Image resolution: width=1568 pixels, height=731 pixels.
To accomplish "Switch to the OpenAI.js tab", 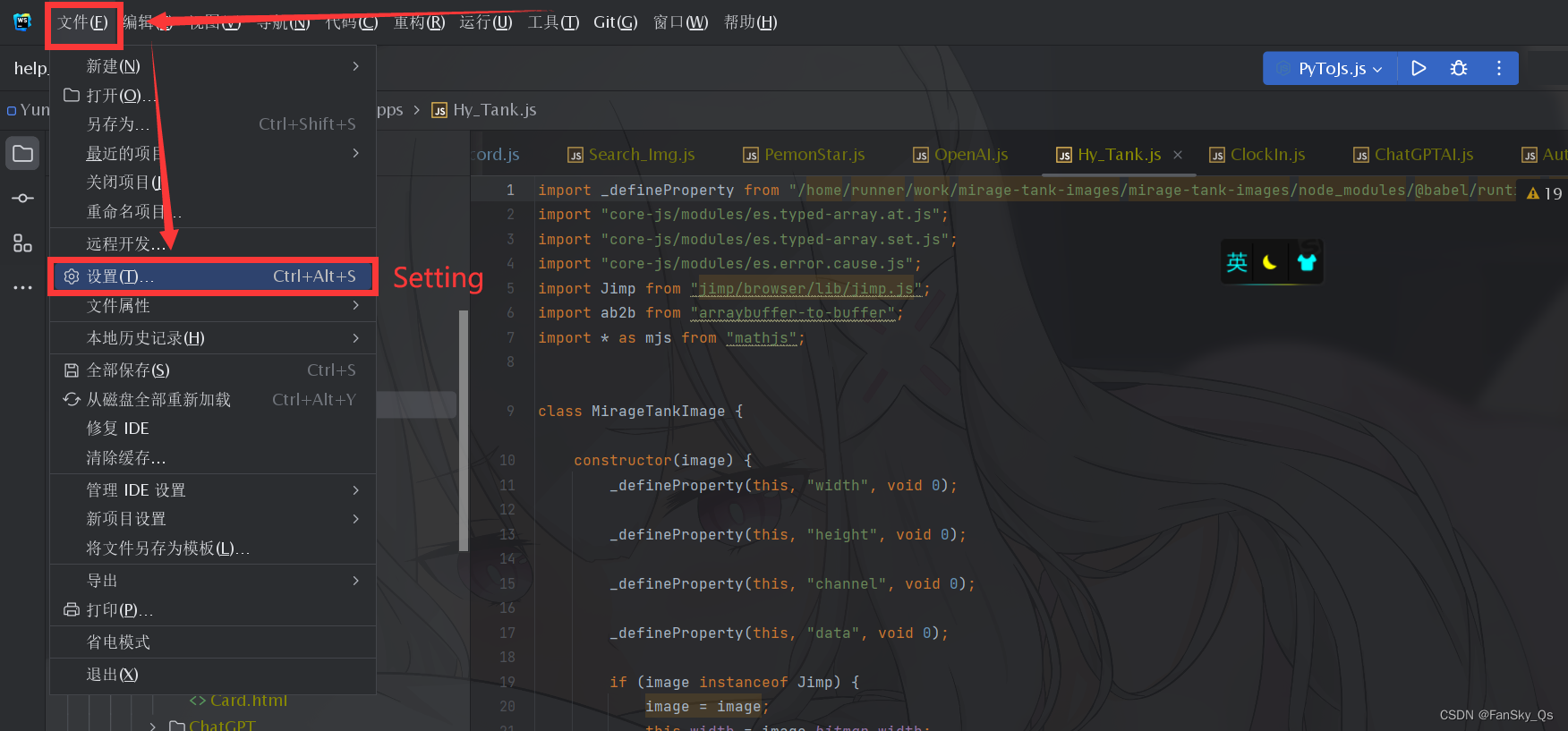I will coord(961,155).
